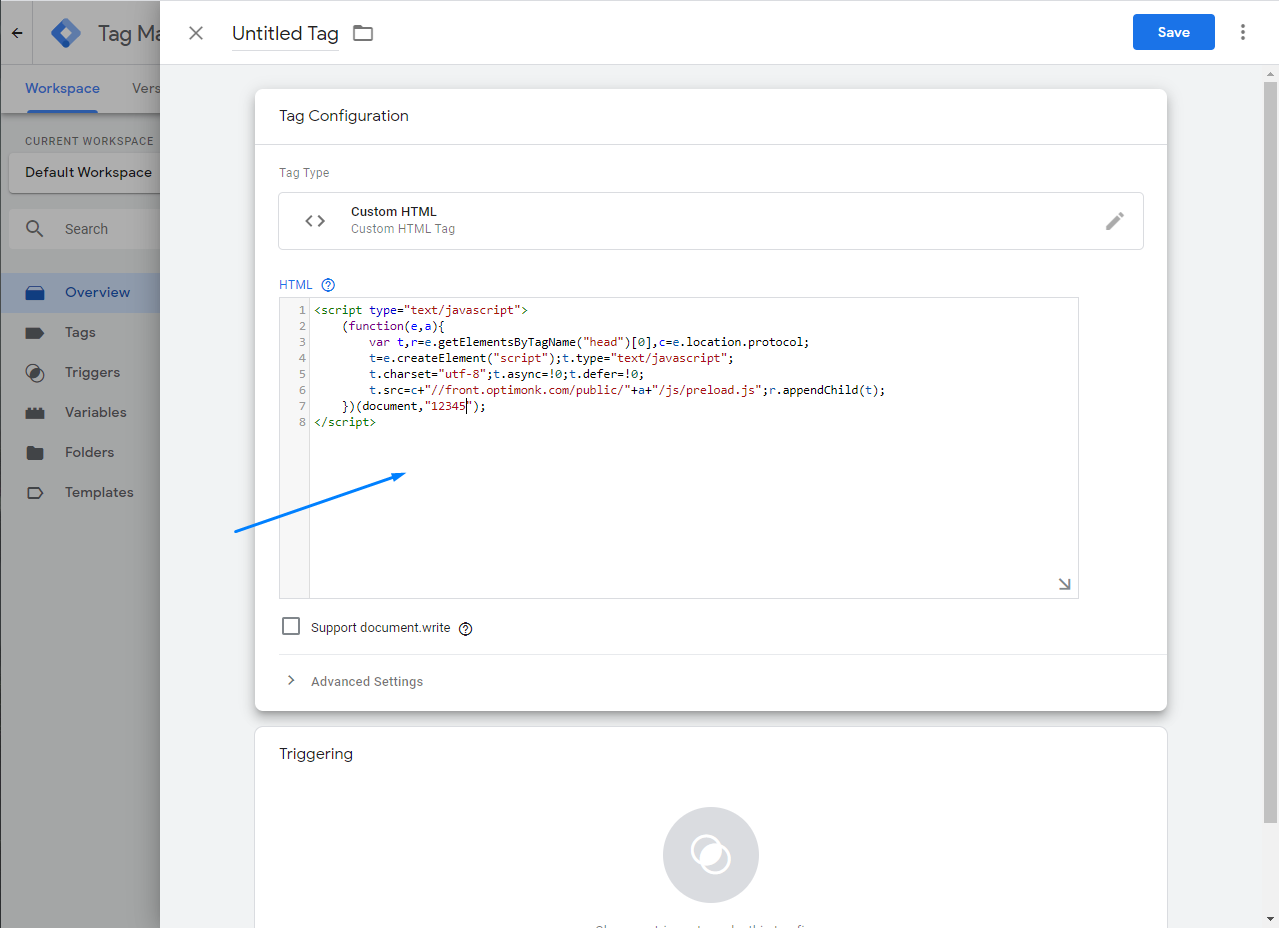Screen dimensions: 1279x928
Task: Enable Support document.write checkbox
Action: click(291, 627)
